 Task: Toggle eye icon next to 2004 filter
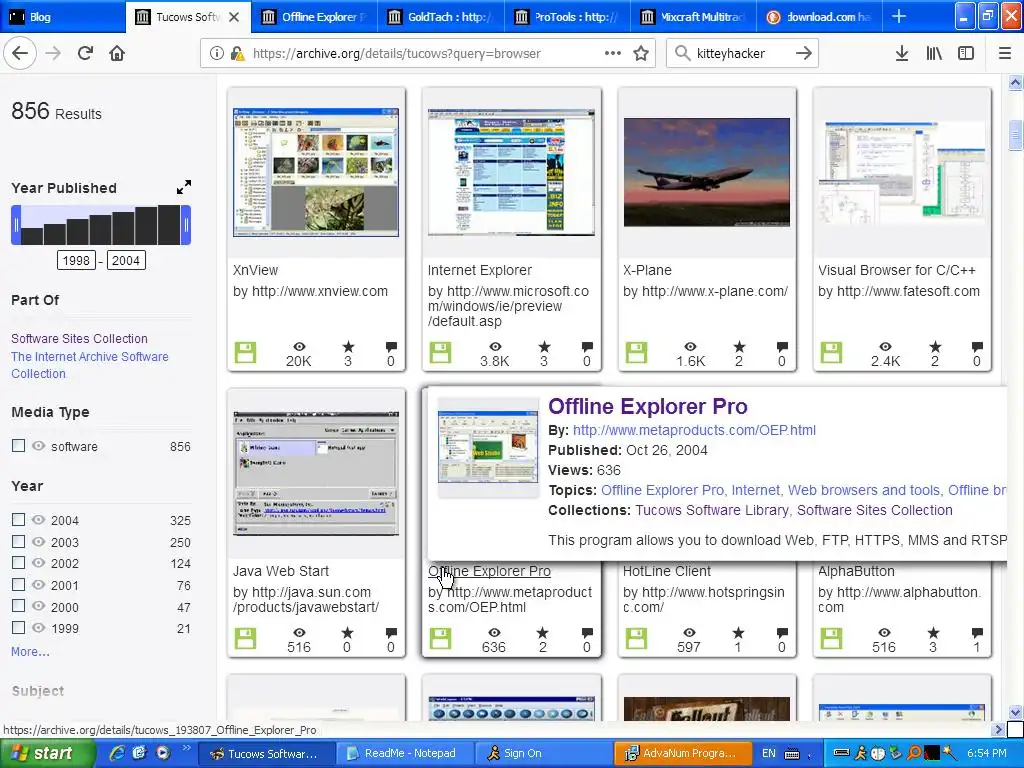tap(39, 519)
